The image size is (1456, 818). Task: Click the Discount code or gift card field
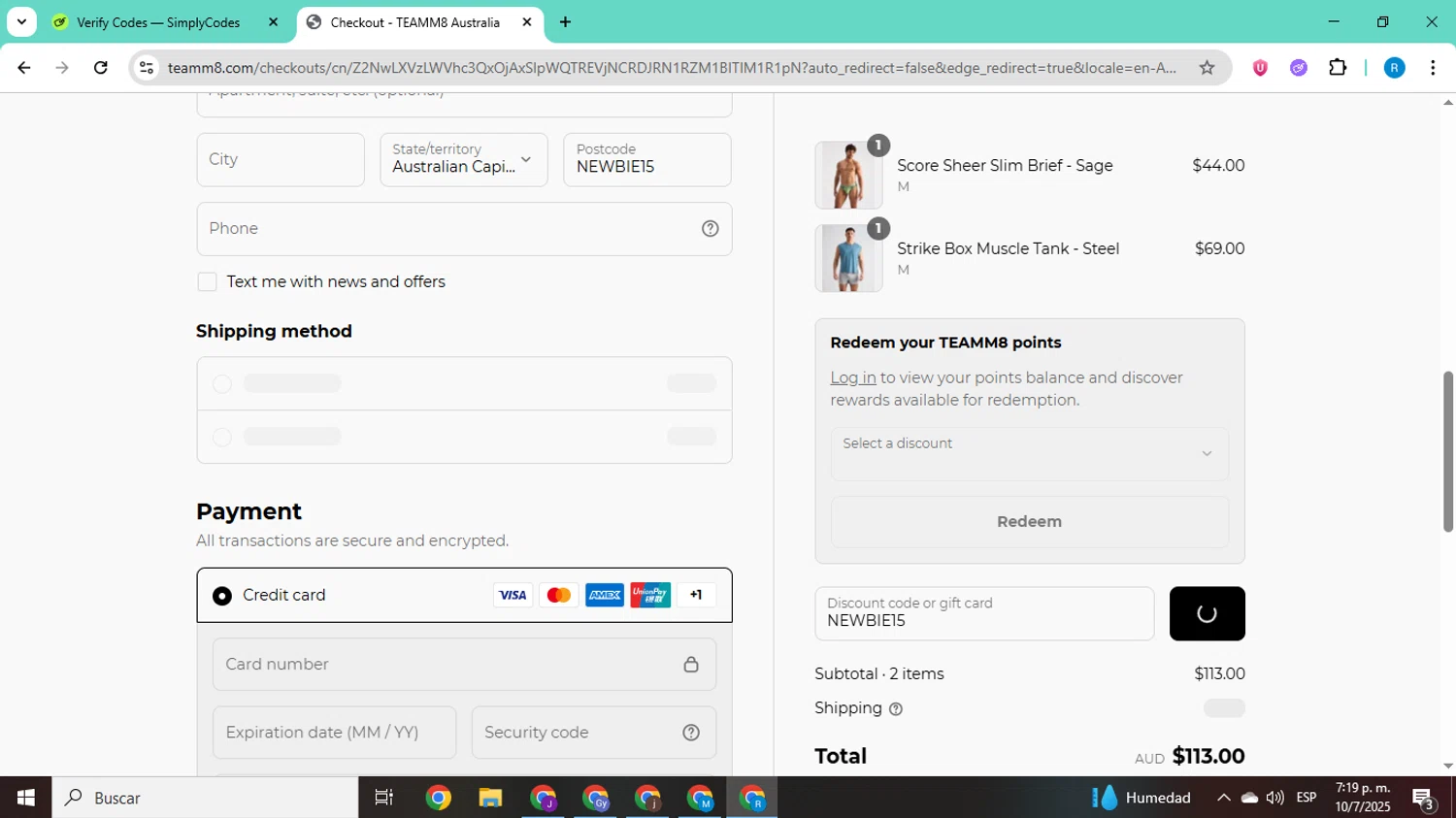(x=984, y=613)
